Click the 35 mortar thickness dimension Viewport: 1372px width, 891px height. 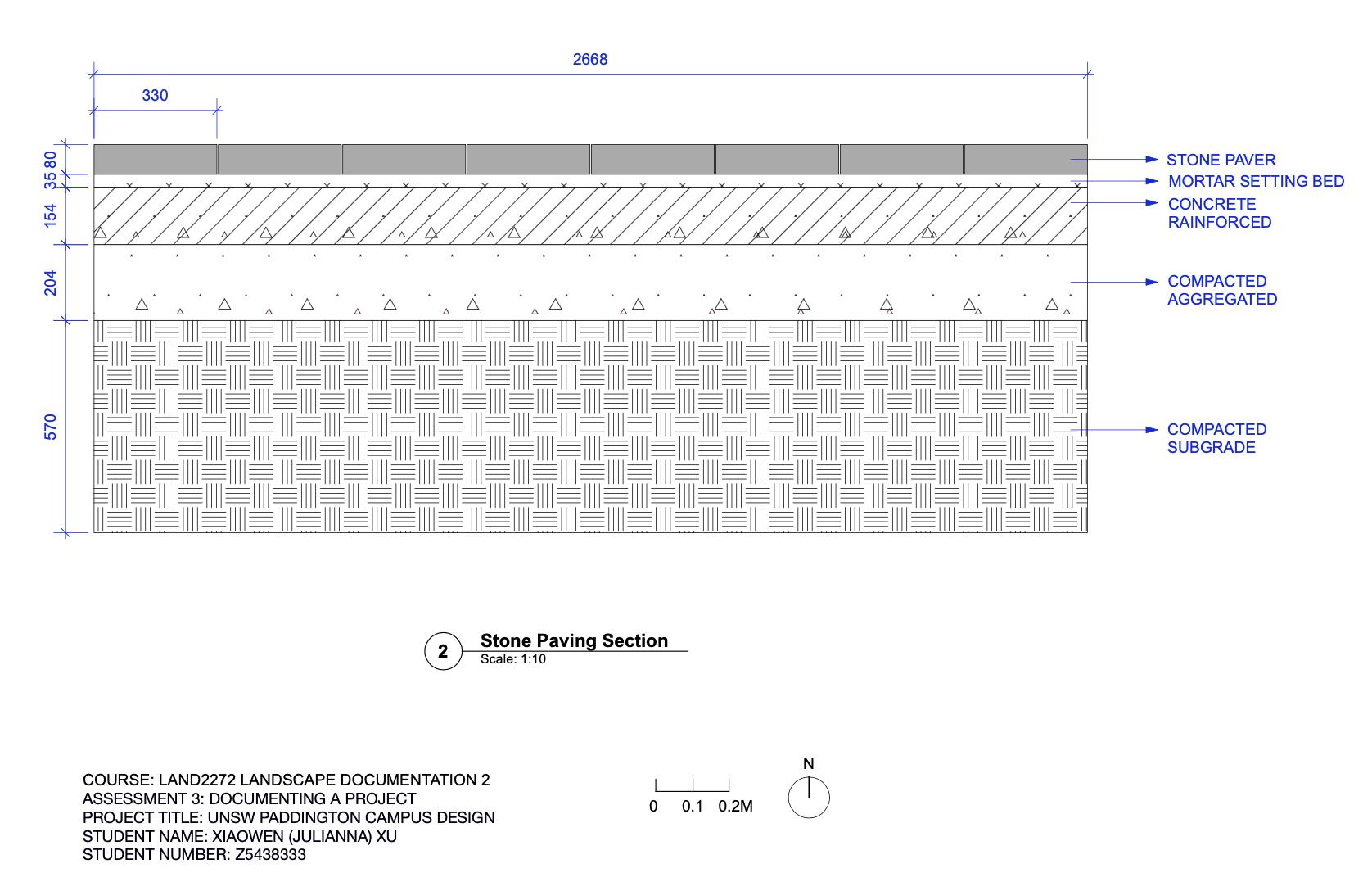coord(51,180)
